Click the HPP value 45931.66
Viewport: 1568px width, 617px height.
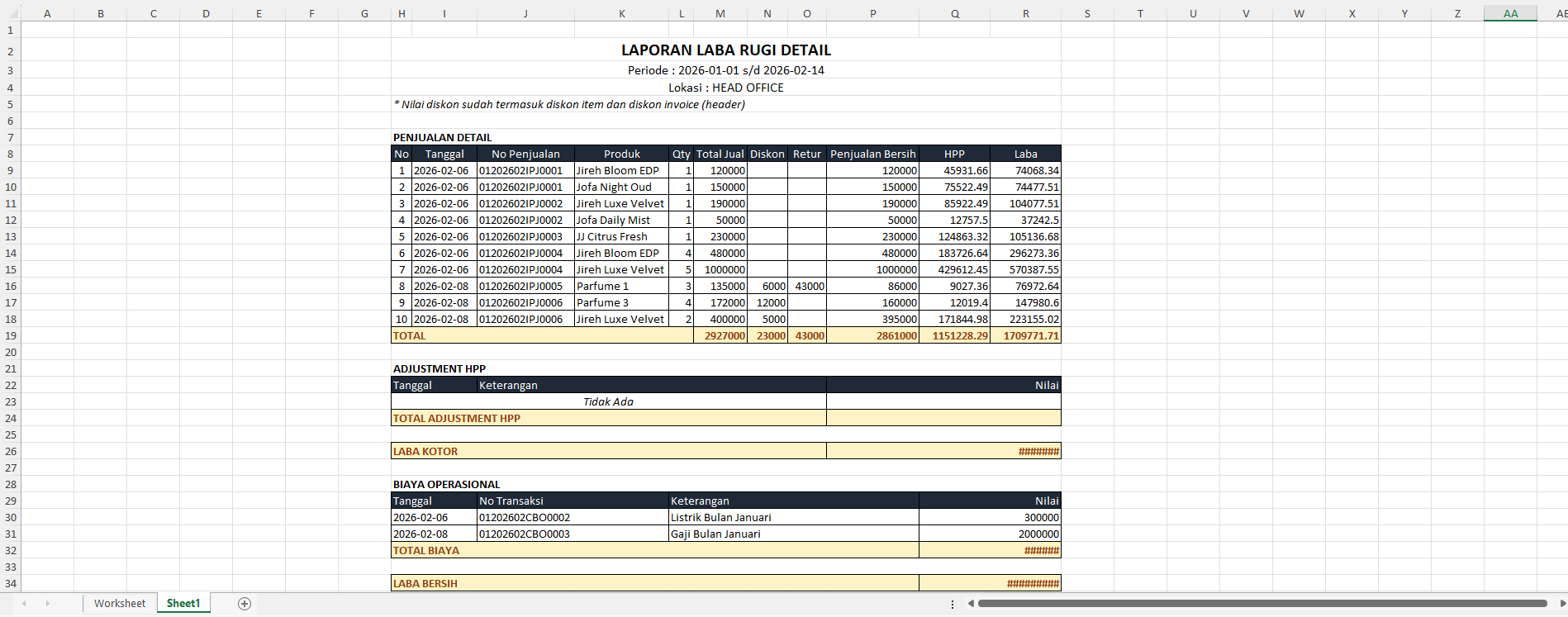954,170
